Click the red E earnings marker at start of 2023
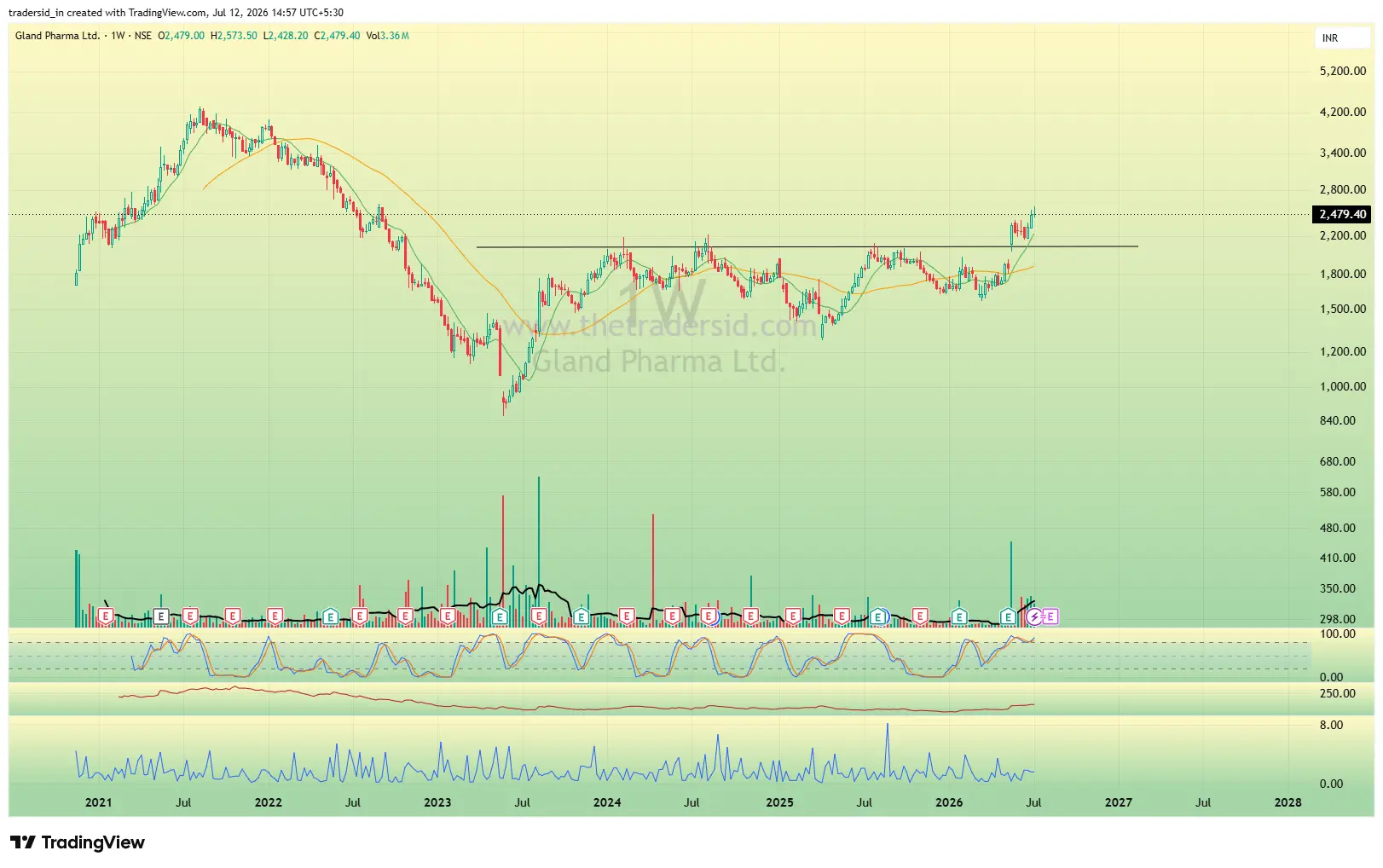Screen dimensions: 1383x868 pos(447,616)
